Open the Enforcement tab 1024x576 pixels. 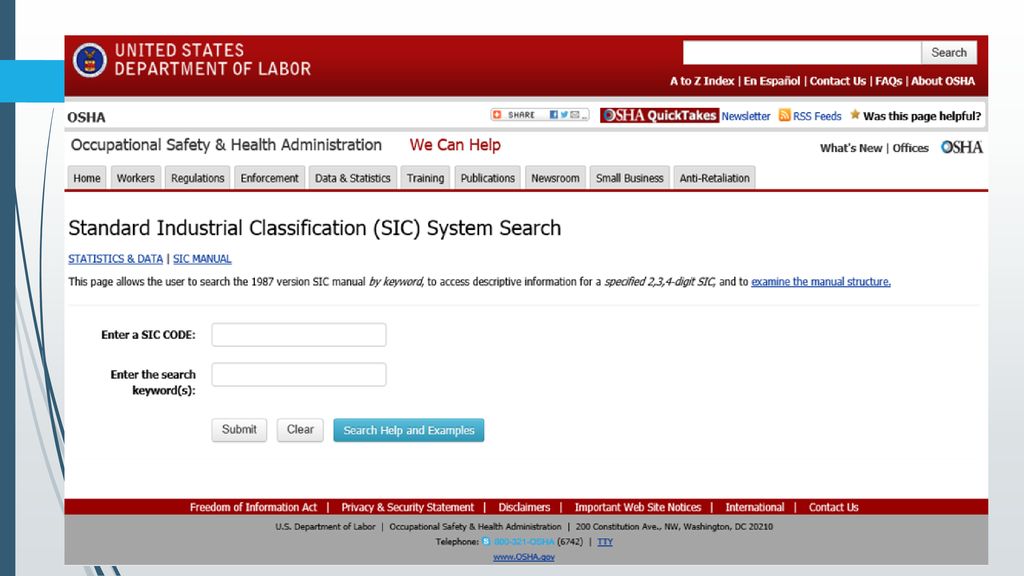[269, 178]
